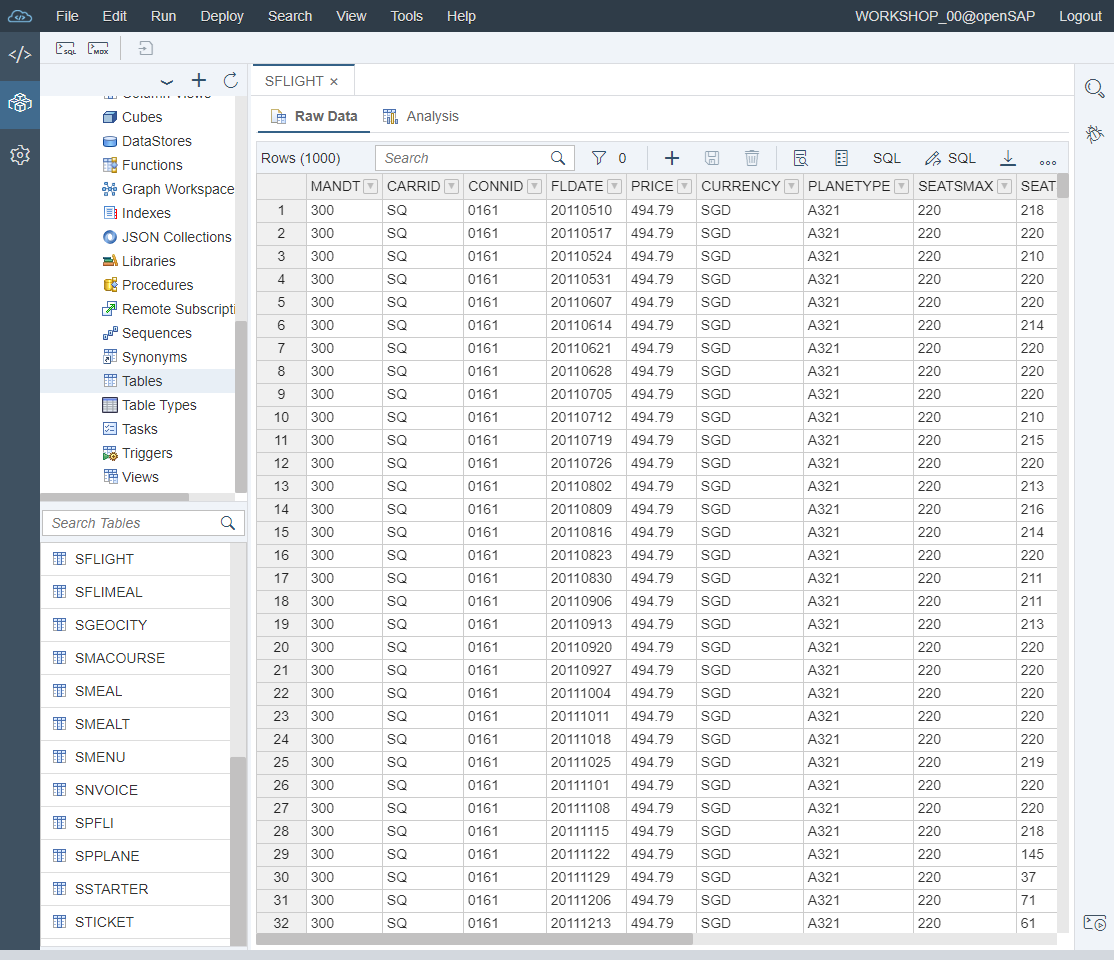
Task: Click the Database Explorer sidebar icon
Action: point(20,103)
